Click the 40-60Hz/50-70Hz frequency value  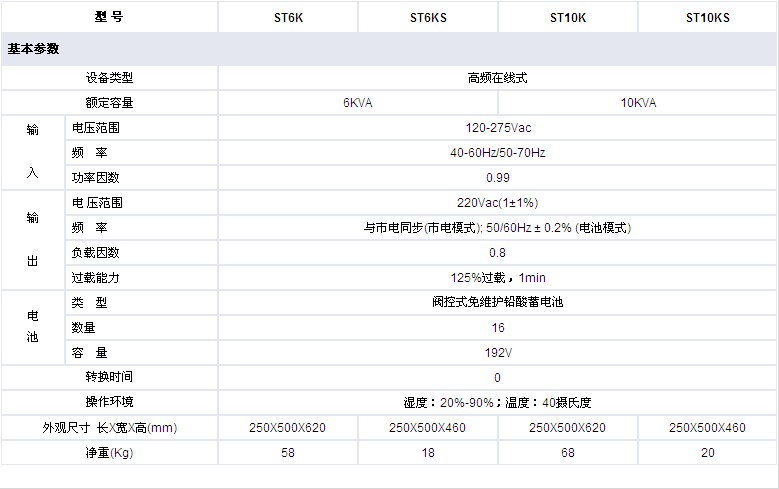point(497,153)
